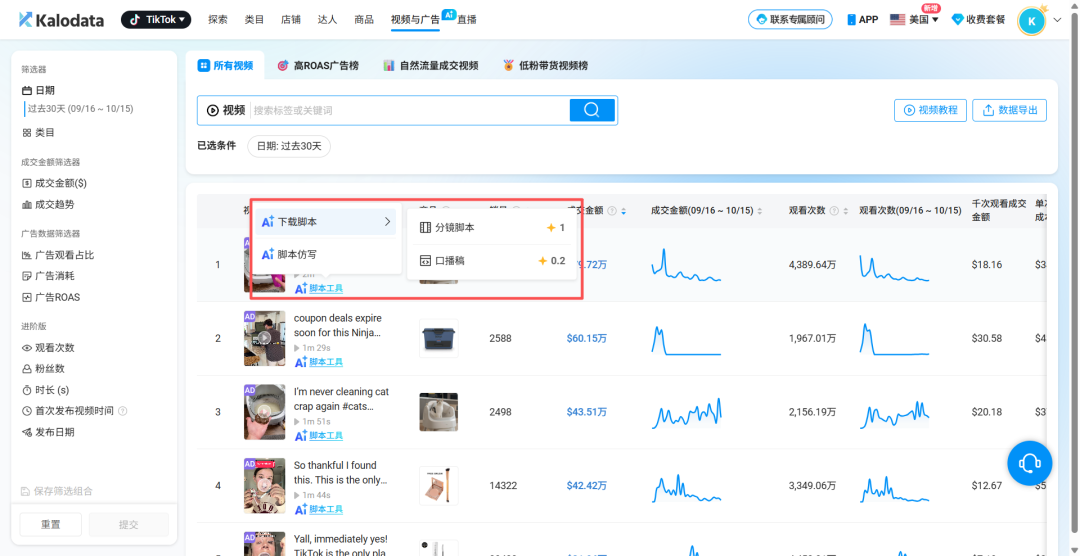Play the Ninja coupon video thumbnail
Screen dimensions: 1080x556
(264, 338)
